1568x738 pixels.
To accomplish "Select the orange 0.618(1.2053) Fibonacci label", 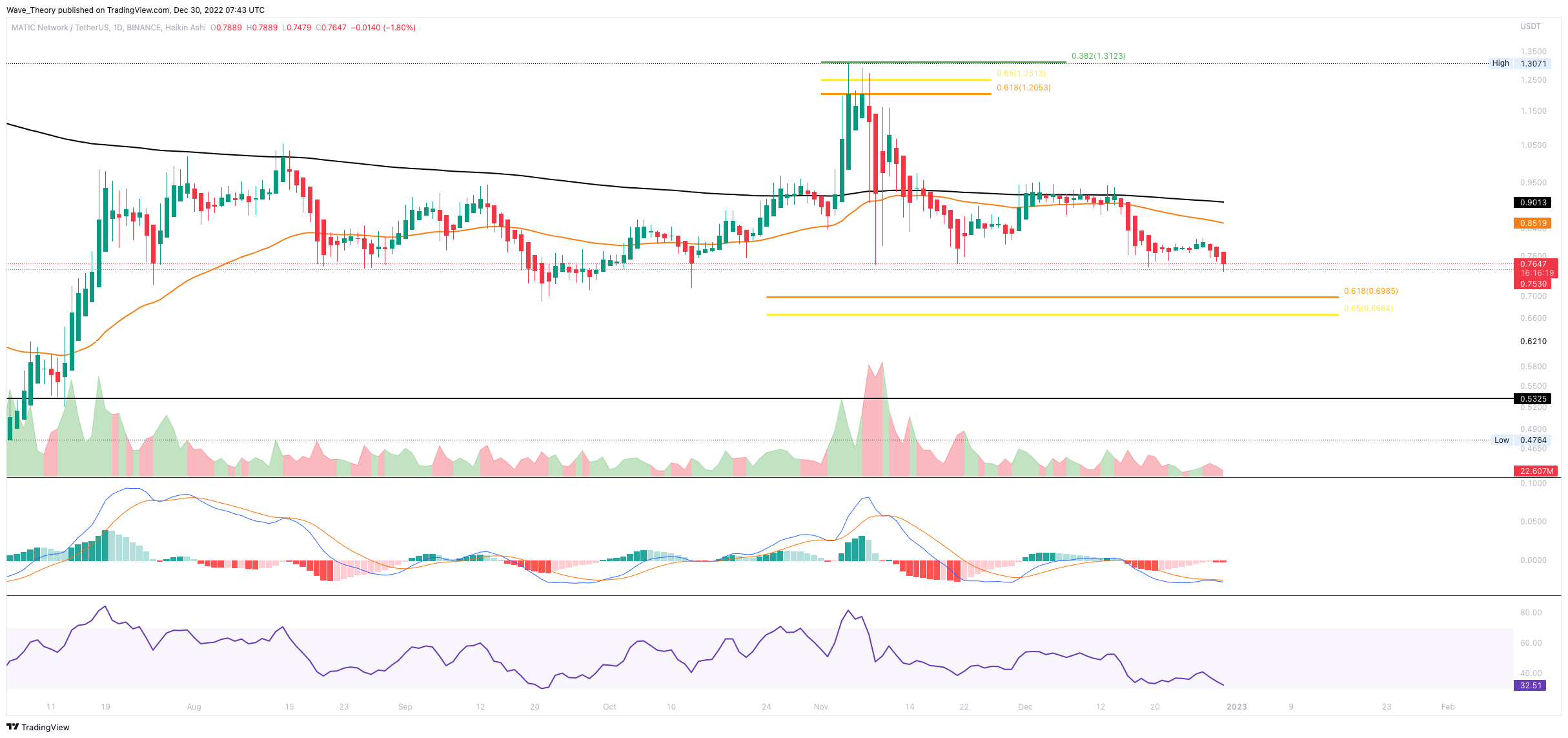I will [1023, 88].
